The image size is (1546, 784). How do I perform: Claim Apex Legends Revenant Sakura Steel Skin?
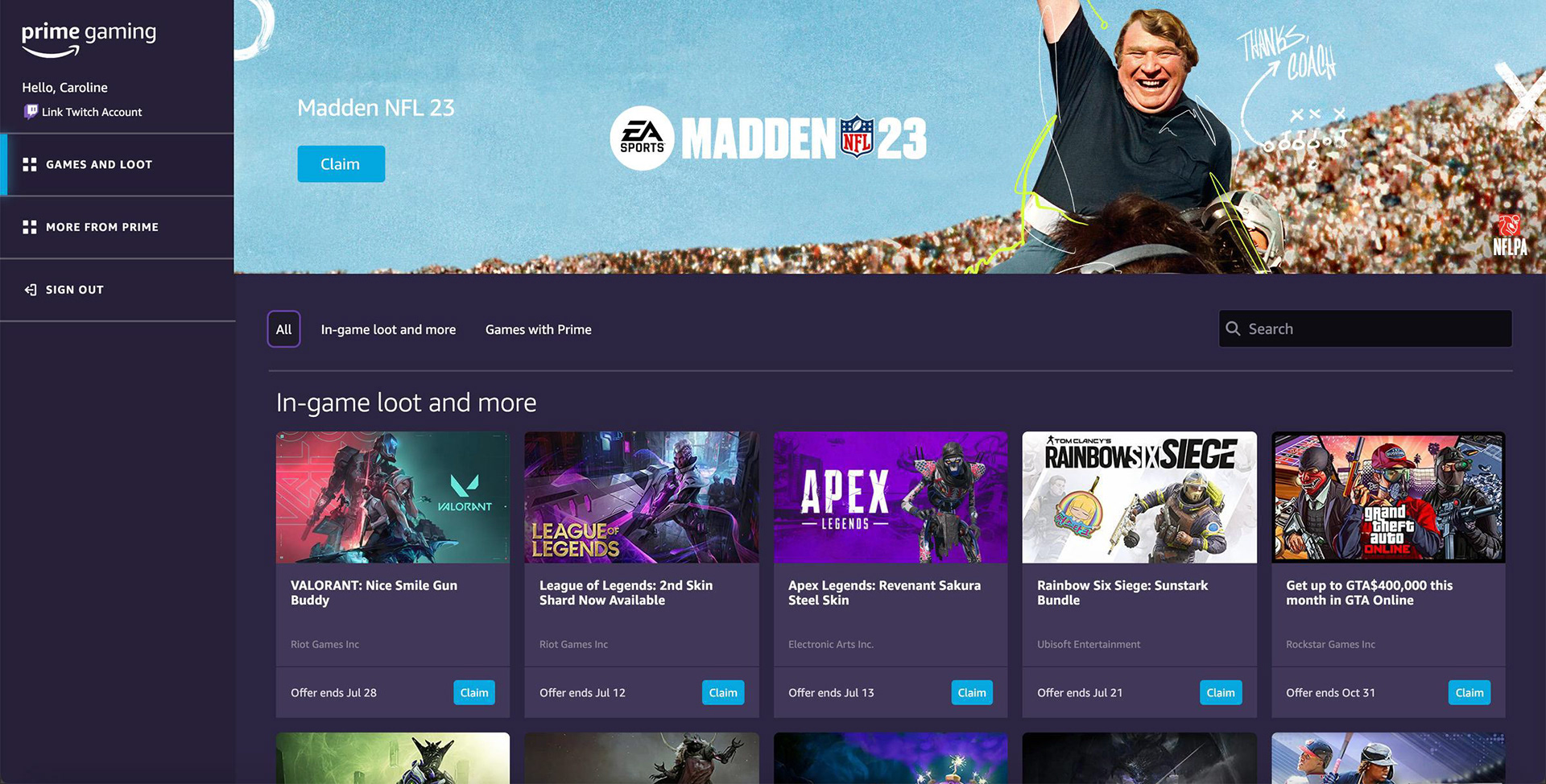[972, 692]
